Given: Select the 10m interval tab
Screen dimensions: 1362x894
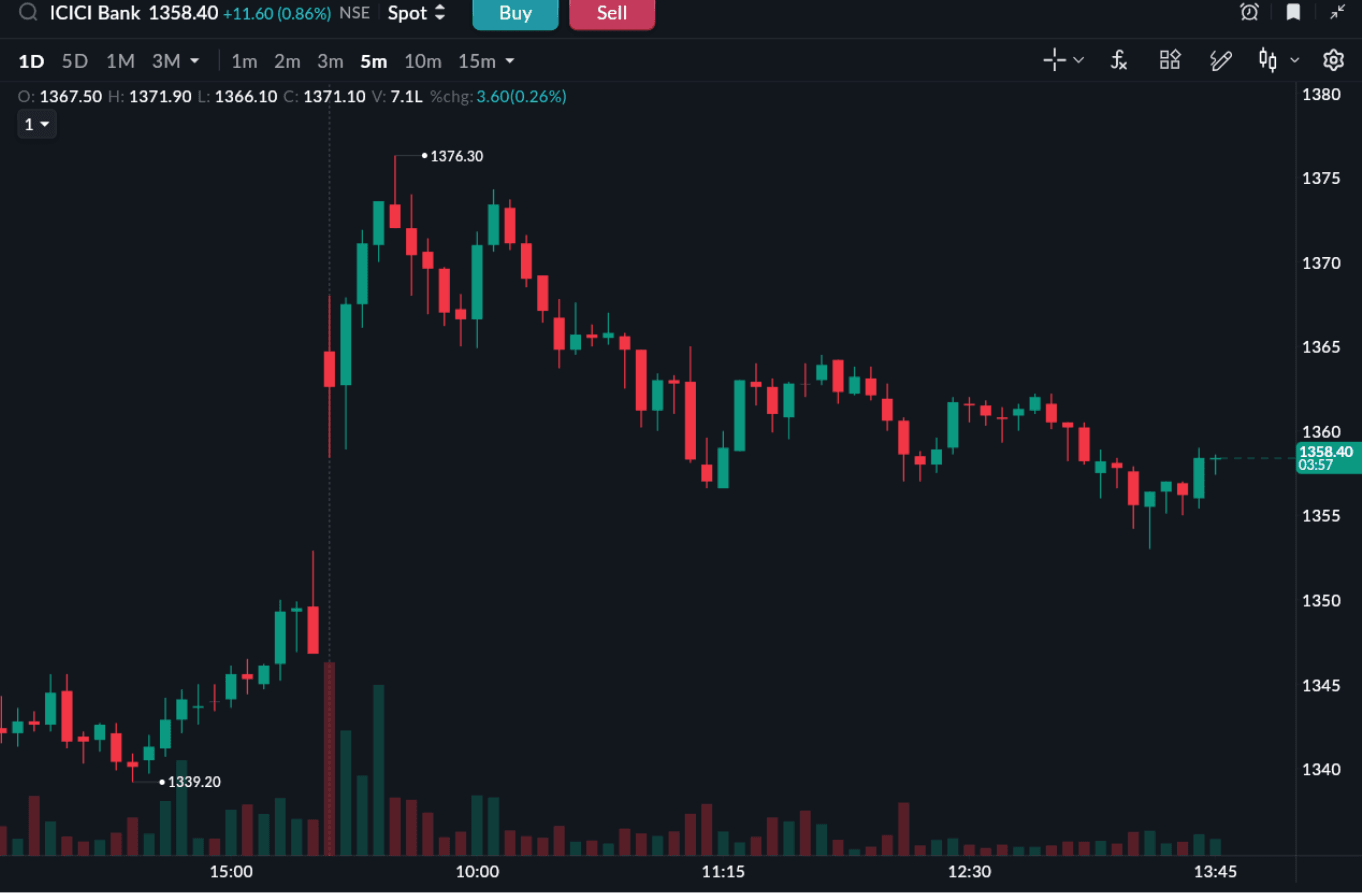Looking at the screenshot, I should [x=422, y=61].
